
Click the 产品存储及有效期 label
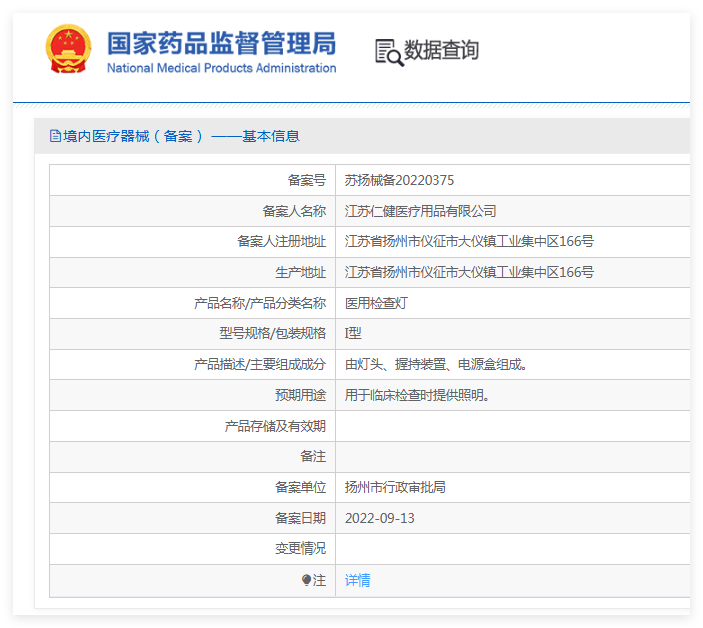(275, 426)
